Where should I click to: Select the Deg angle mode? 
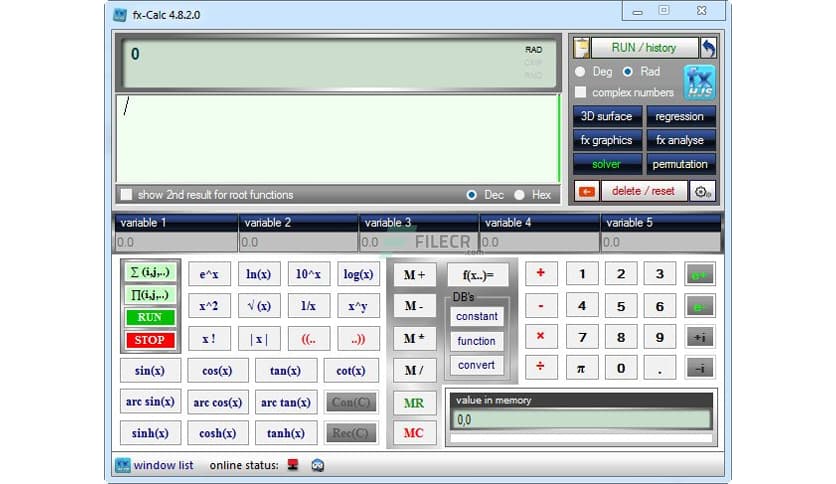click(581, 71)
